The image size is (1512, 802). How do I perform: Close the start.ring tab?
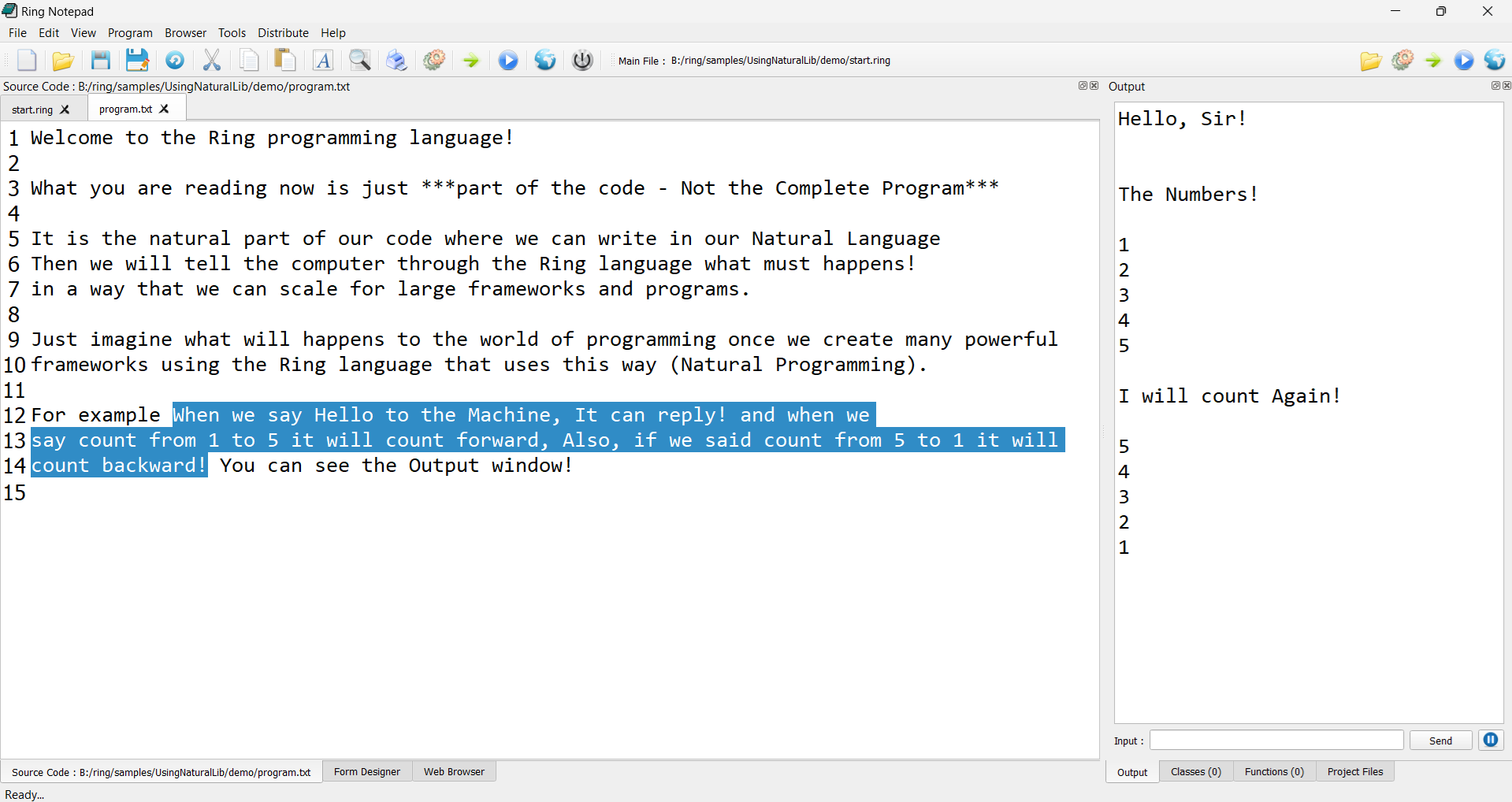(x=65, y=110)
